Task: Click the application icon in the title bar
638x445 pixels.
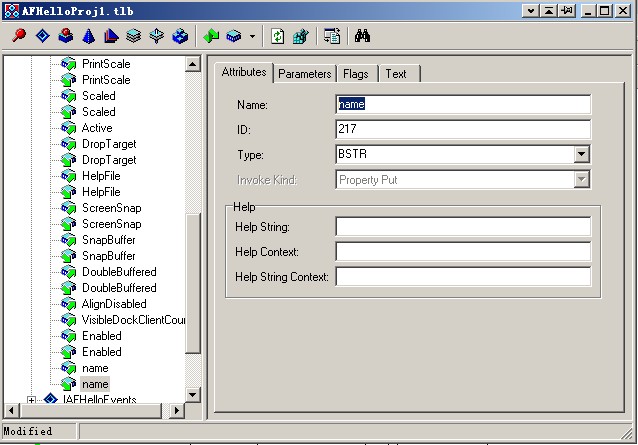Action: [x=12, y=11]
